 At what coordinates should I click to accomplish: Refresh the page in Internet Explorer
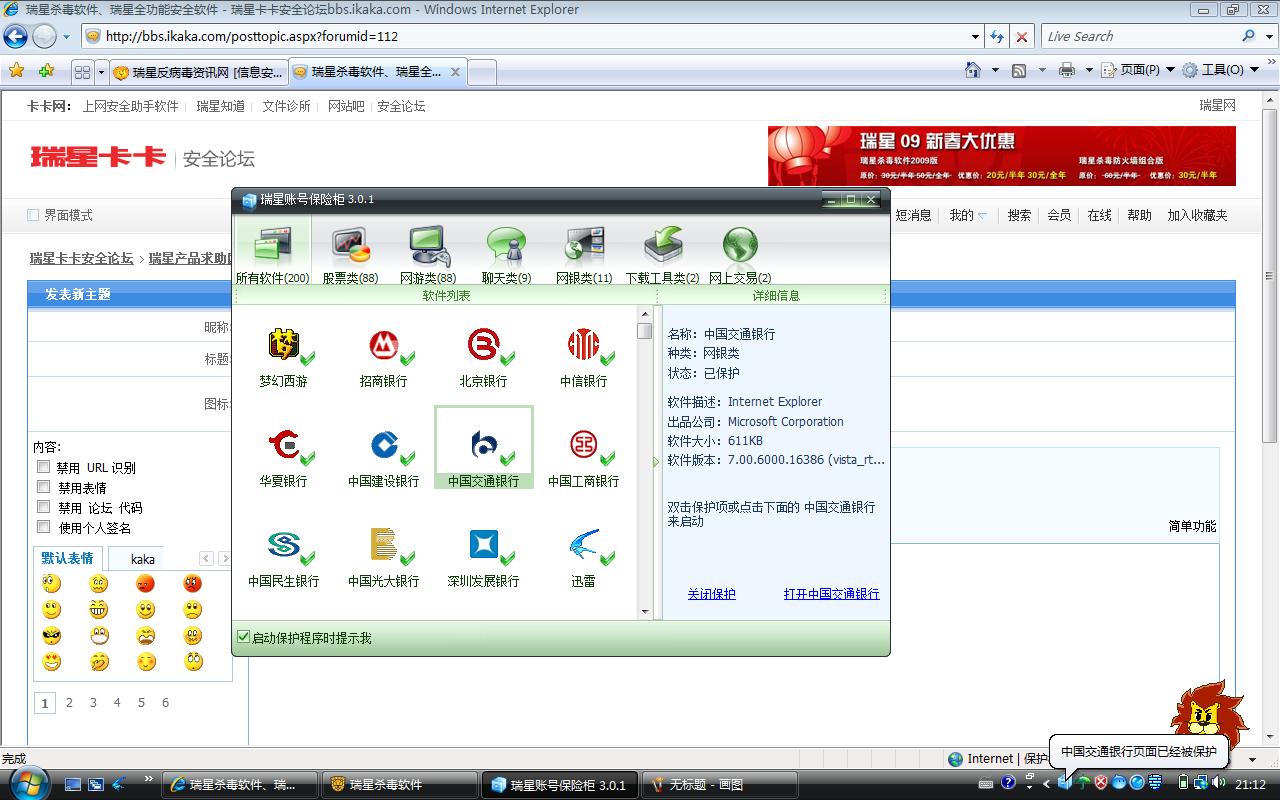click(x=996, y=36)
